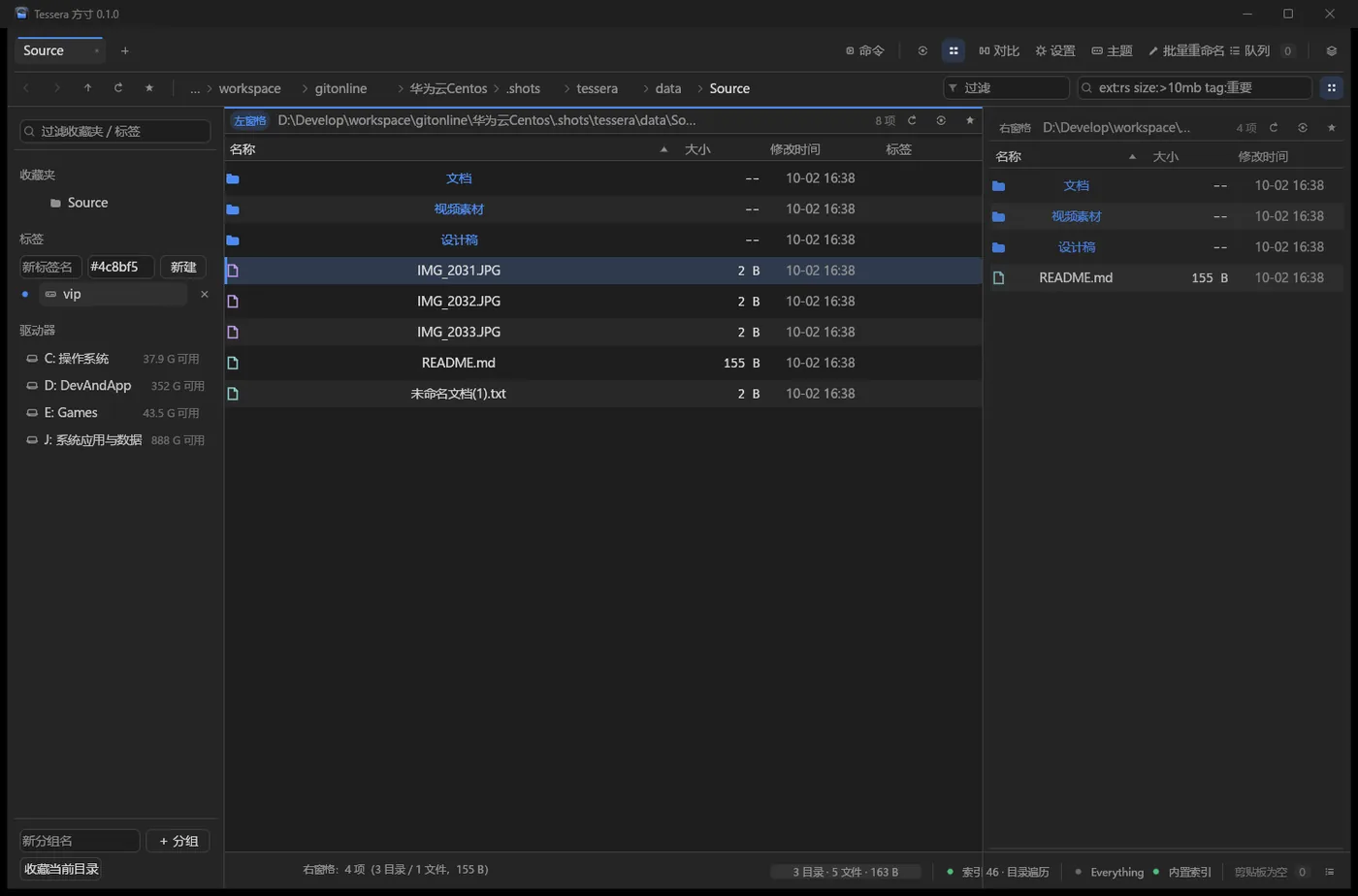This screenshot has width=1358, height=896.
Task: Refresh the left pane (左窗格) listing
Action: [912, 120]
